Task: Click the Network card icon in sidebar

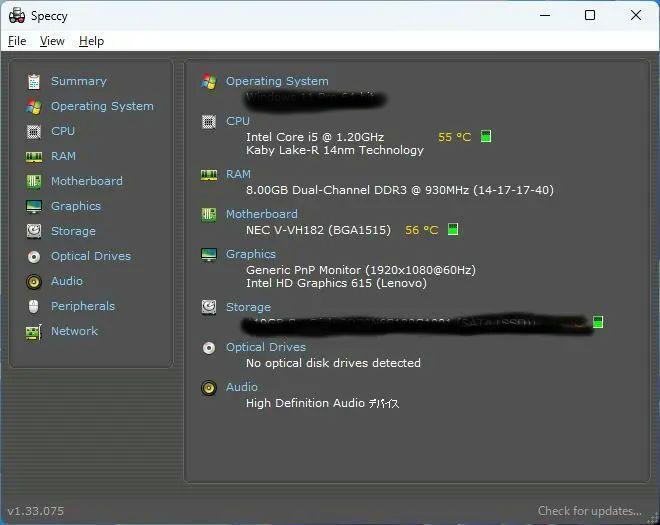Action: pos(34,332)
